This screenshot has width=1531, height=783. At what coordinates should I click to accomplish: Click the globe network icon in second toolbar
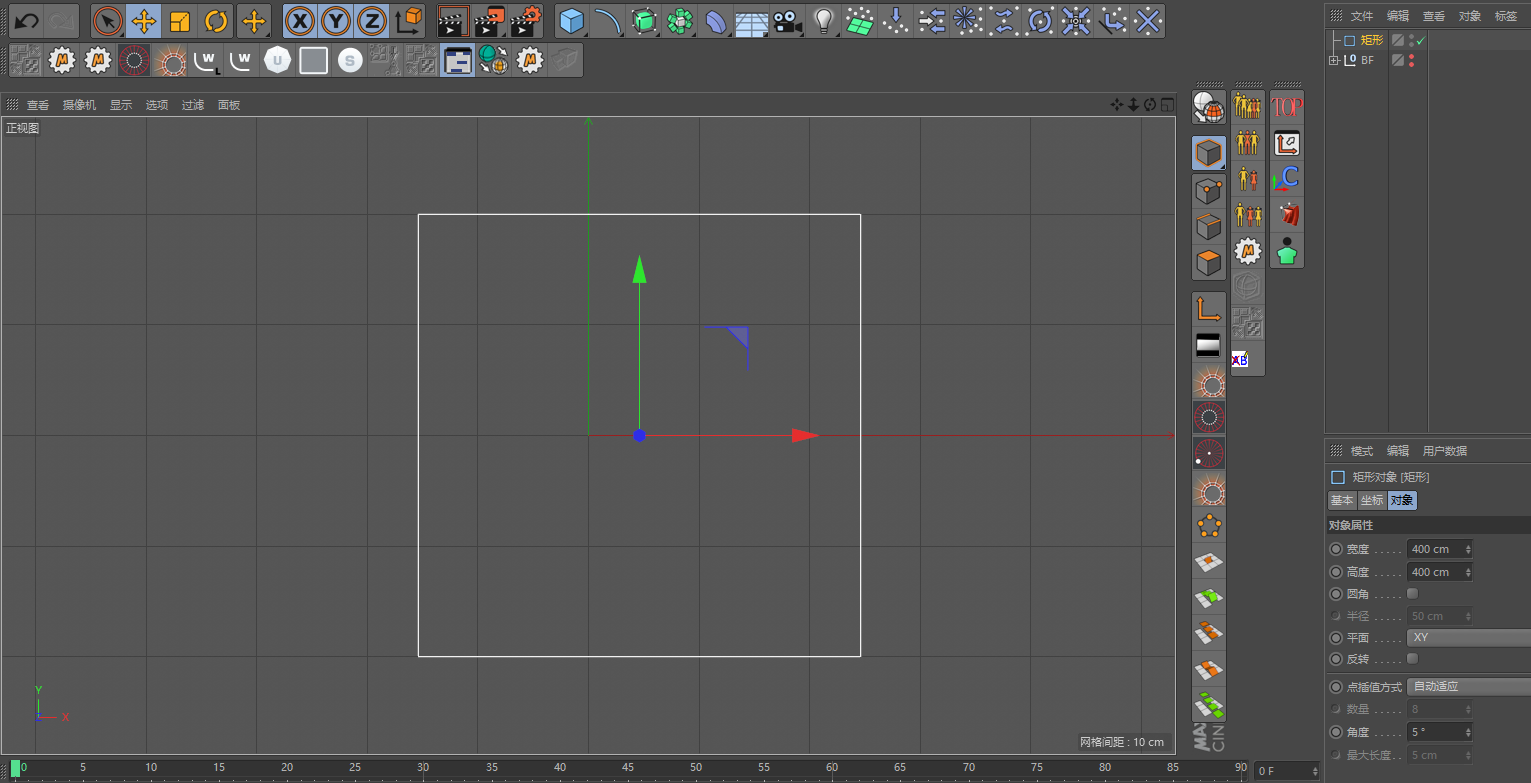point(493,61)
